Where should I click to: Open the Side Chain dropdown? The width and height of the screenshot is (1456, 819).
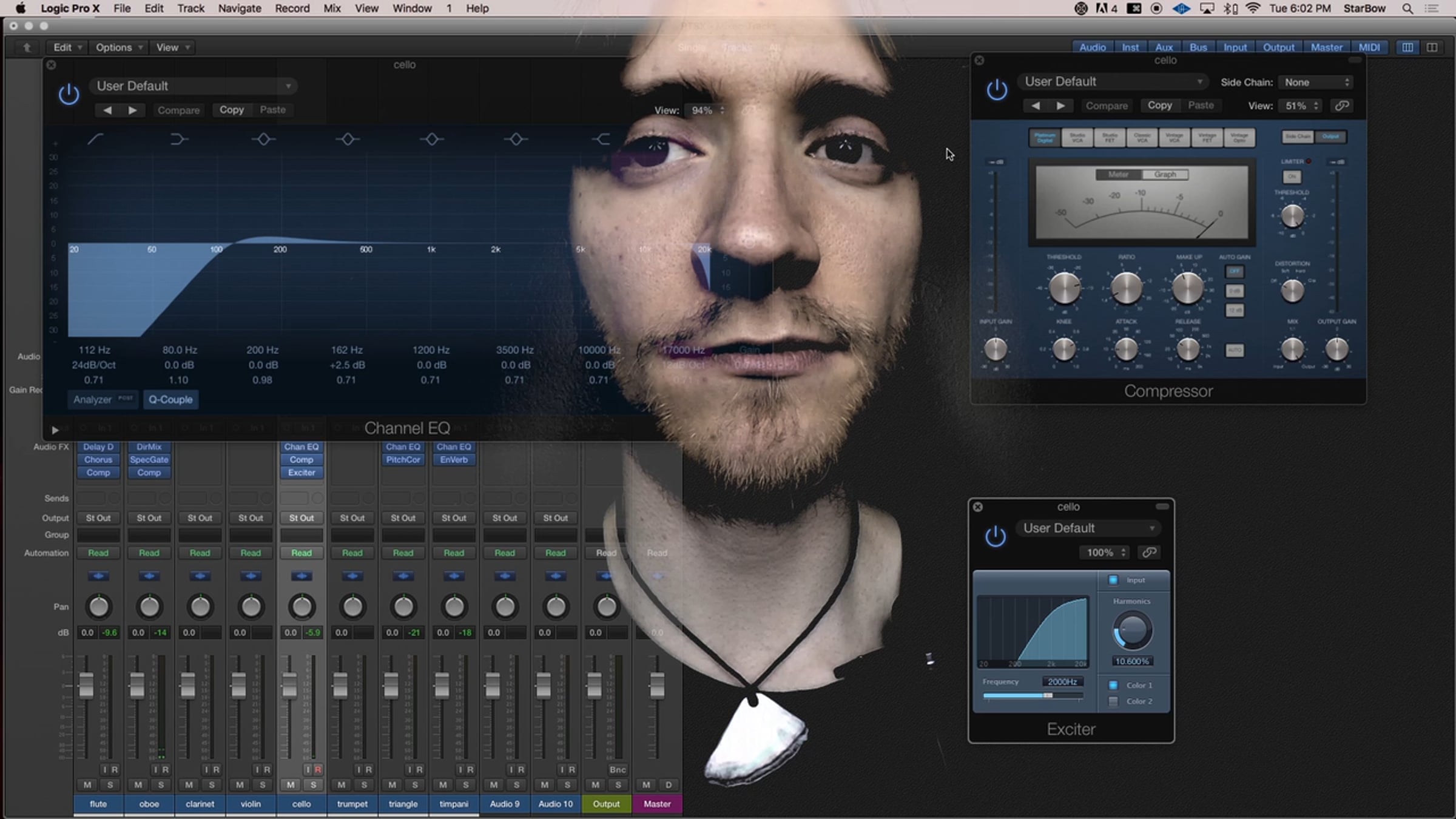[1317, 82]
